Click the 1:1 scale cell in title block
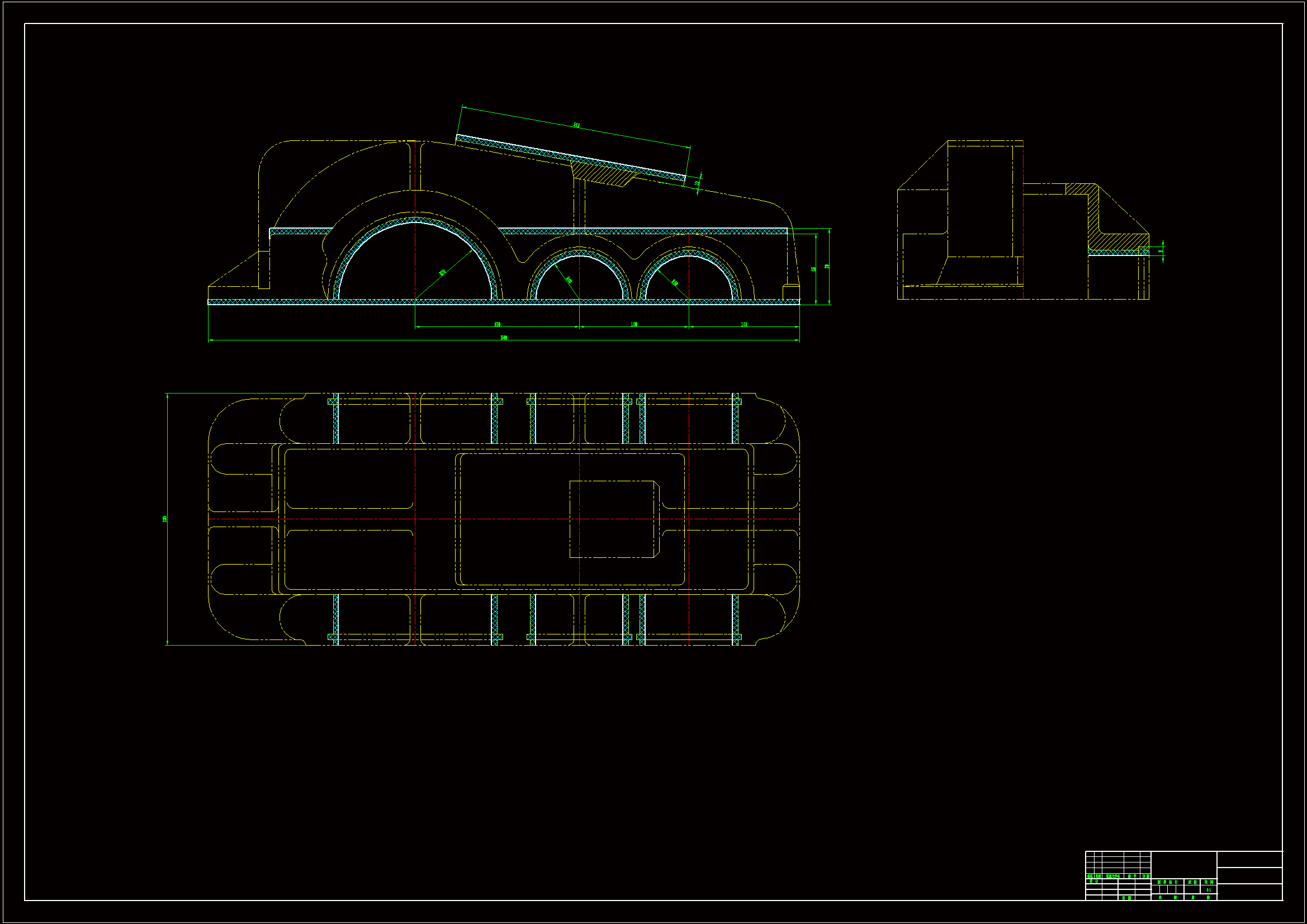1307x924 pixels. (1208, 890)
